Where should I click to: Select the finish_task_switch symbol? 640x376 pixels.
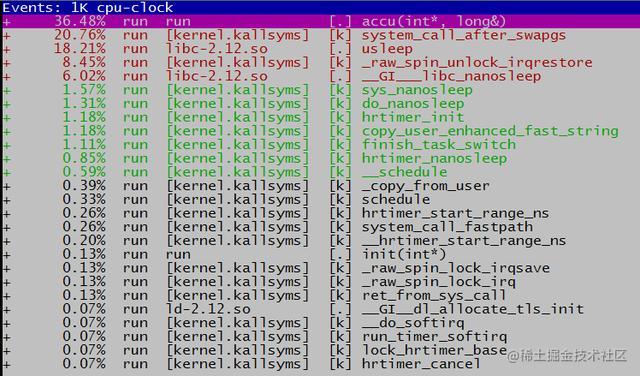pos(439,145)
